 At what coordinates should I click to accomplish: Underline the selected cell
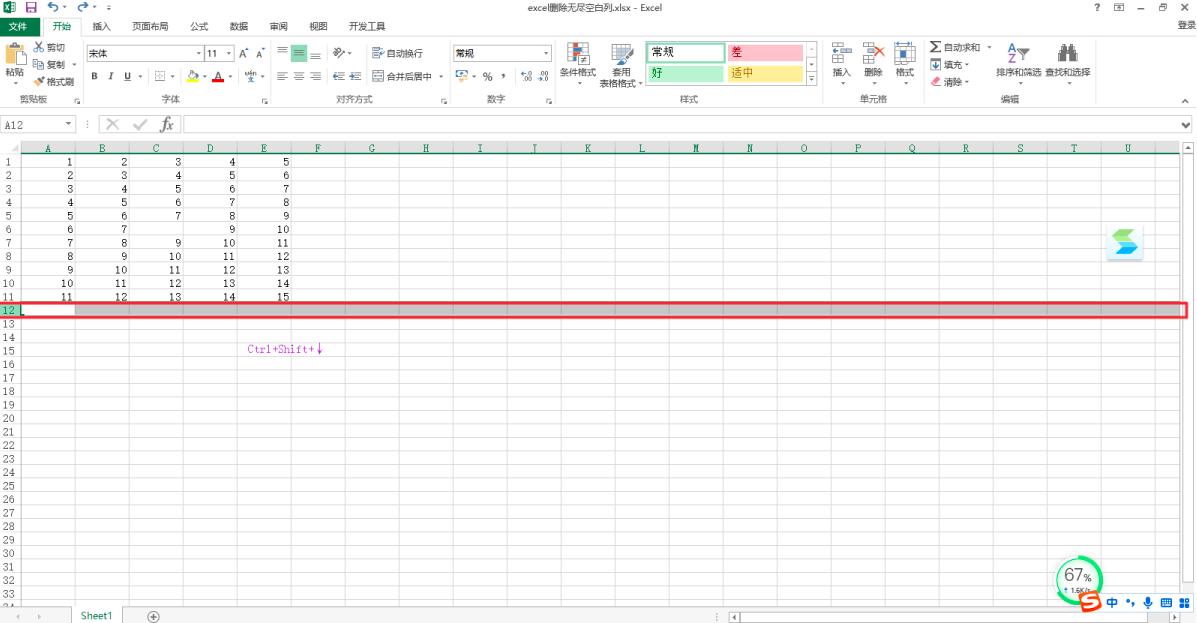coord(128,76)
